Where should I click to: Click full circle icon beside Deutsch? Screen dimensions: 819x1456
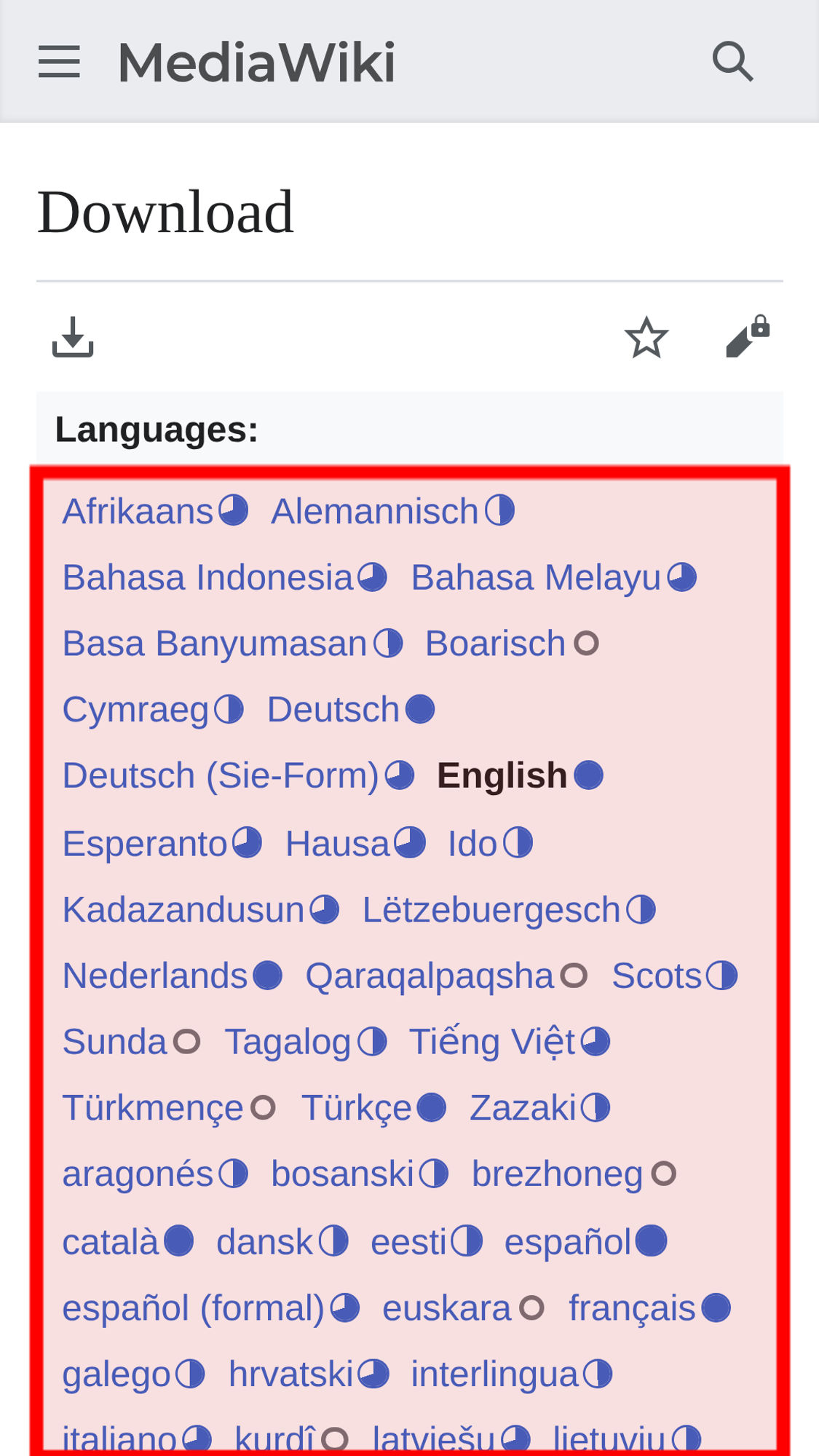[420, 710]
